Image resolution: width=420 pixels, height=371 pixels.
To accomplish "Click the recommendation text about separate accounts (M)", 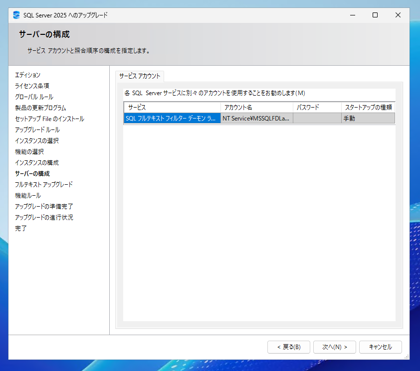I will (215, 93).
